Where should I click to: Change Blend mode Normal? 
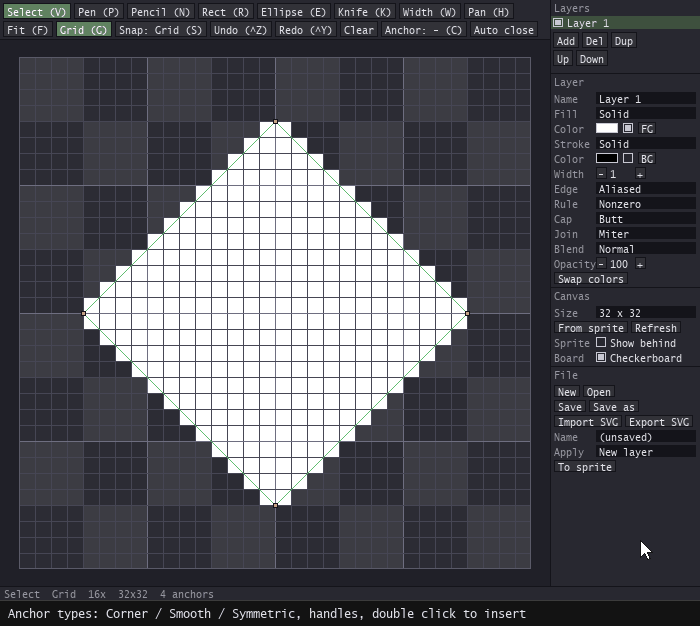646,249
